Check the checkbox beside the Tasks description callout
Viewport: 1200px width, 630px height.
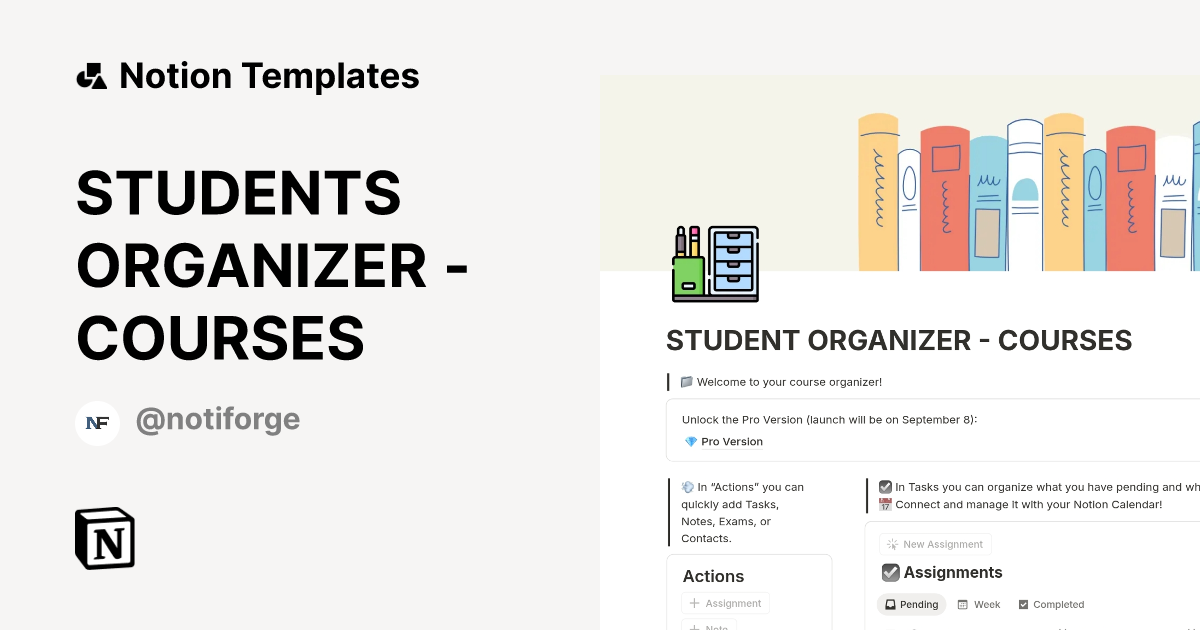(x=884, y=486)
